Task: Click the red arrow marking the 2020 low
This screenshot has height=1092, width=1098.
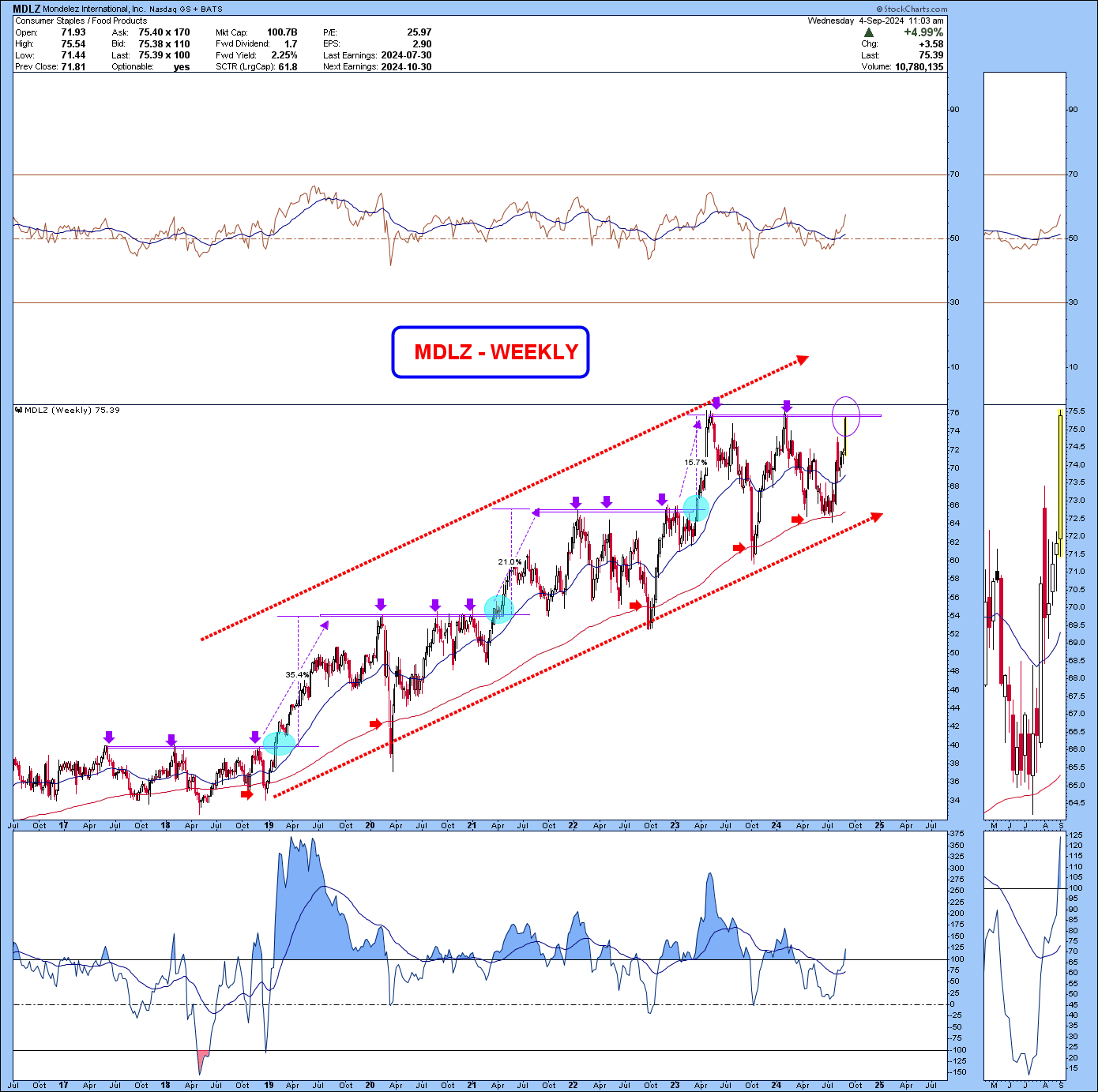Action: click(x=376, y=723)
